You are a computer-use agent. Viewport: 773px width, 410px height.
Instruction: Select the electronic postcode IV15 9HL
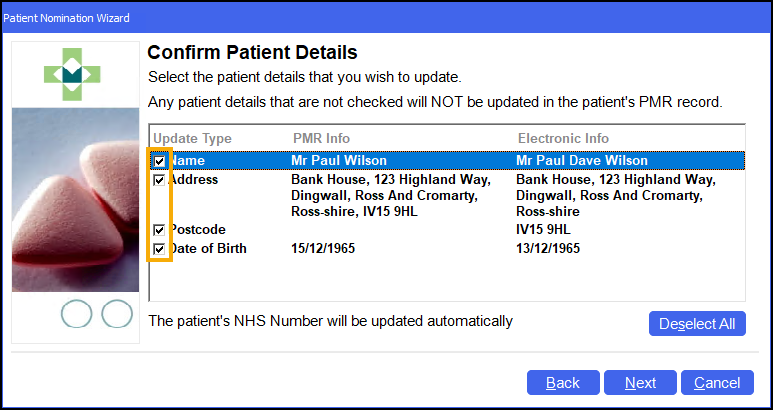click(546, 230)
